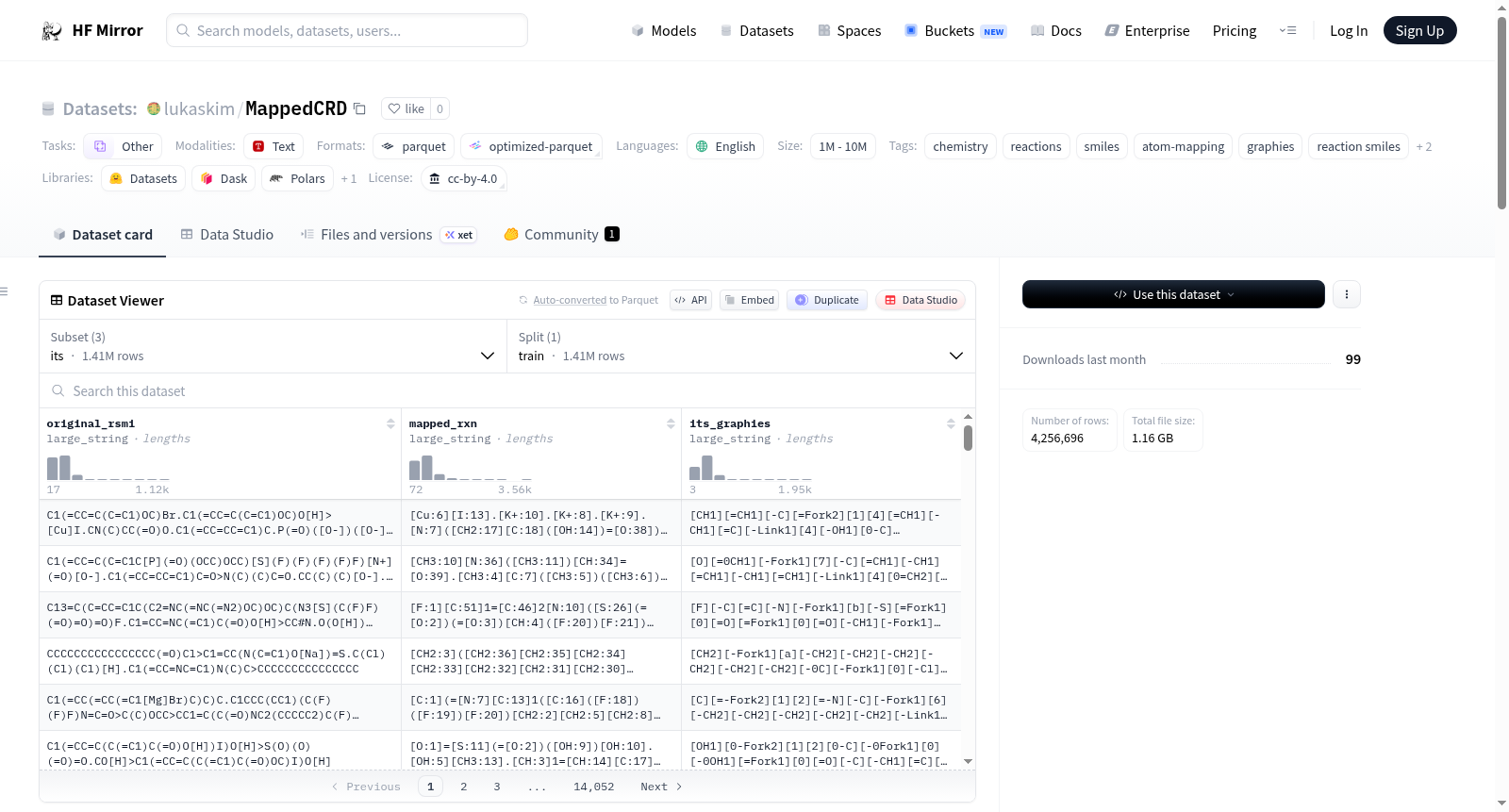Open the Enterprise menu item
The height and width of the screenshot is (812, 1509).
1147,31
